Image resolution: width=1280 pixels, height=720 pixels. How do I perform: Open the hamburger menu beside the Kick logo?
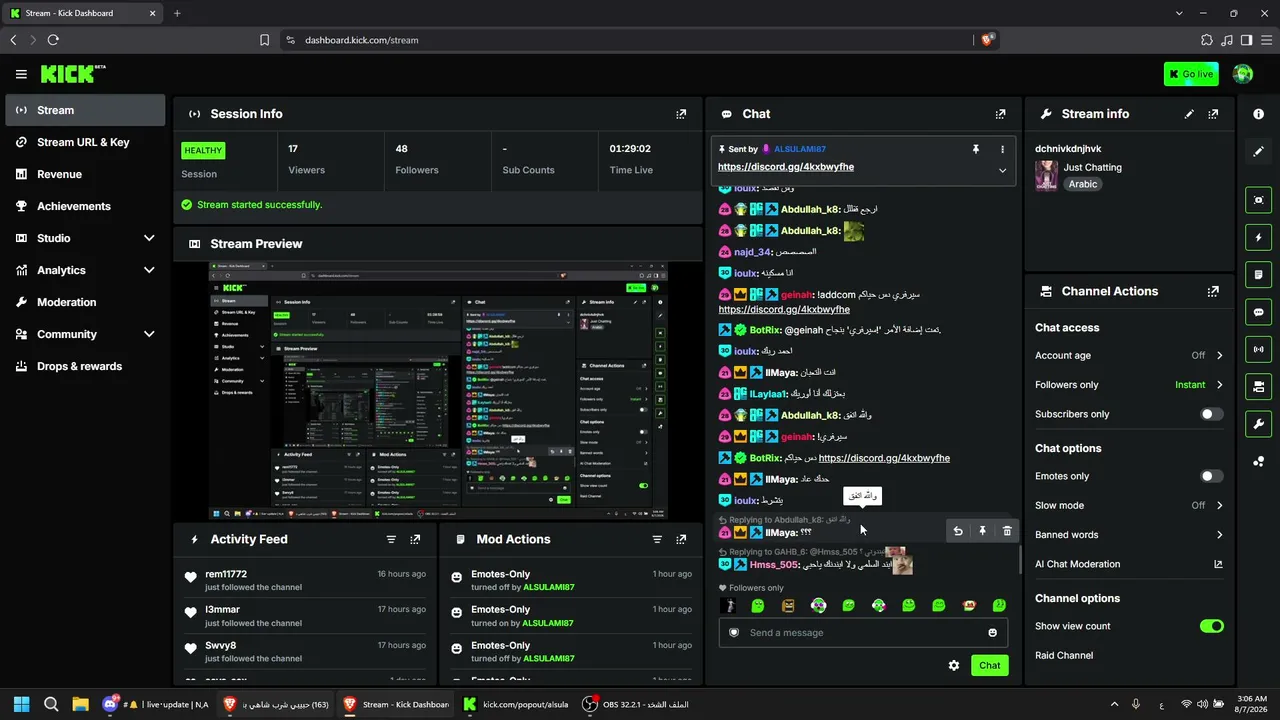(x=21, y=74)
